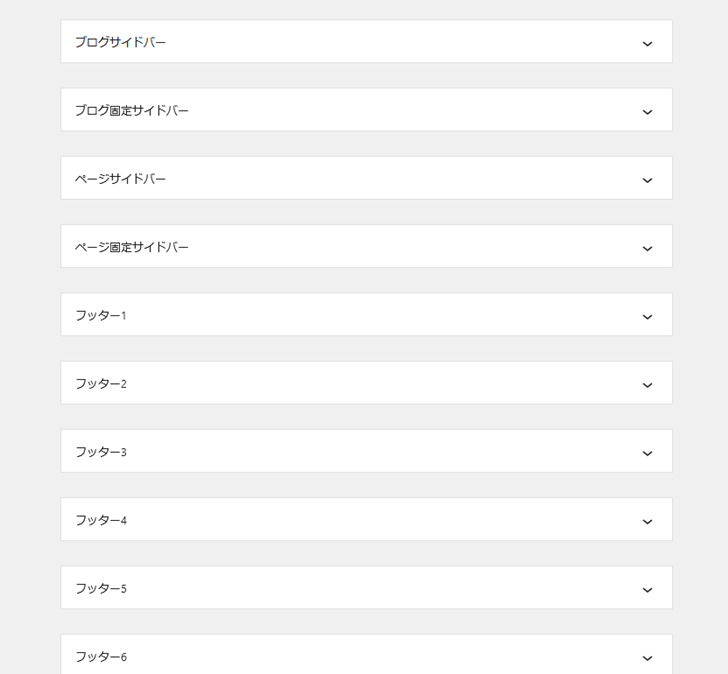
Task: Expand the フッター5 chevron arrow
Action: [x=647, y=590]
